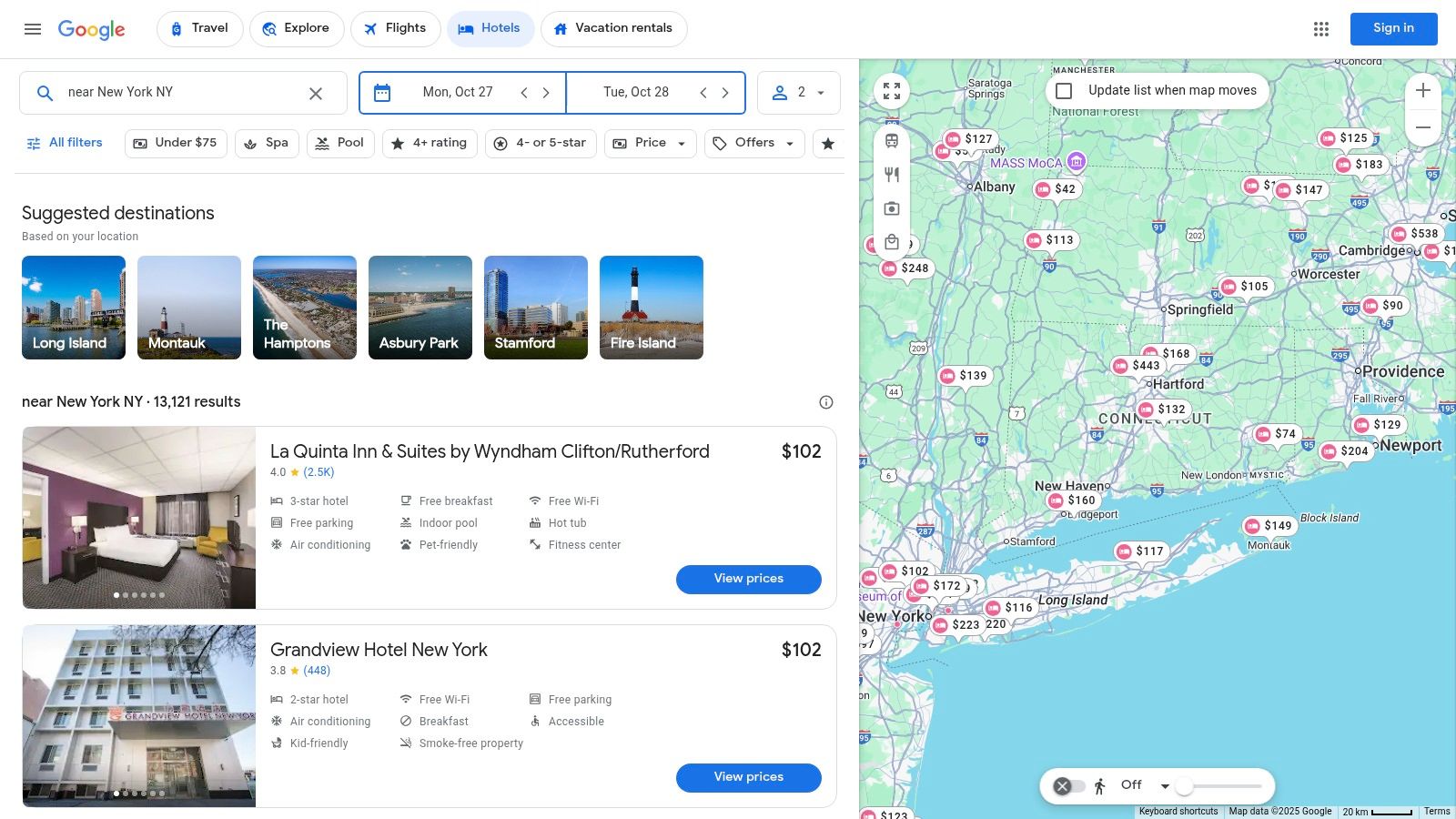
Task: Toggle the 4+ rating filter
Action: (x=430, y=144)
